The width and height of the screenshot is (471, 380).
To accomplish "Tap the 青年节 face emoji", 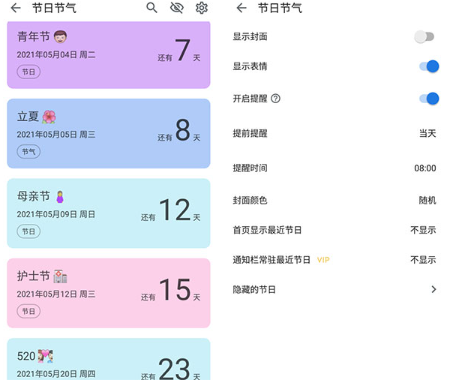I will pyautogui.click(x=60, y=37).
